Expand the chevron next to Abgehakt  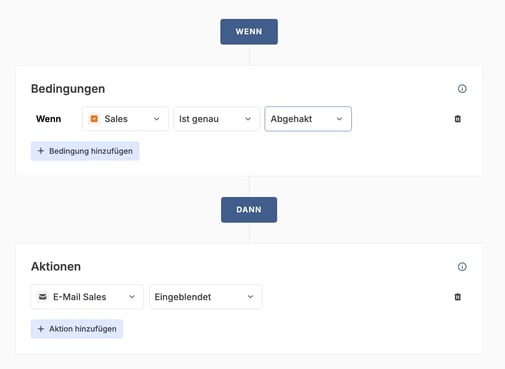coord(339,119)
